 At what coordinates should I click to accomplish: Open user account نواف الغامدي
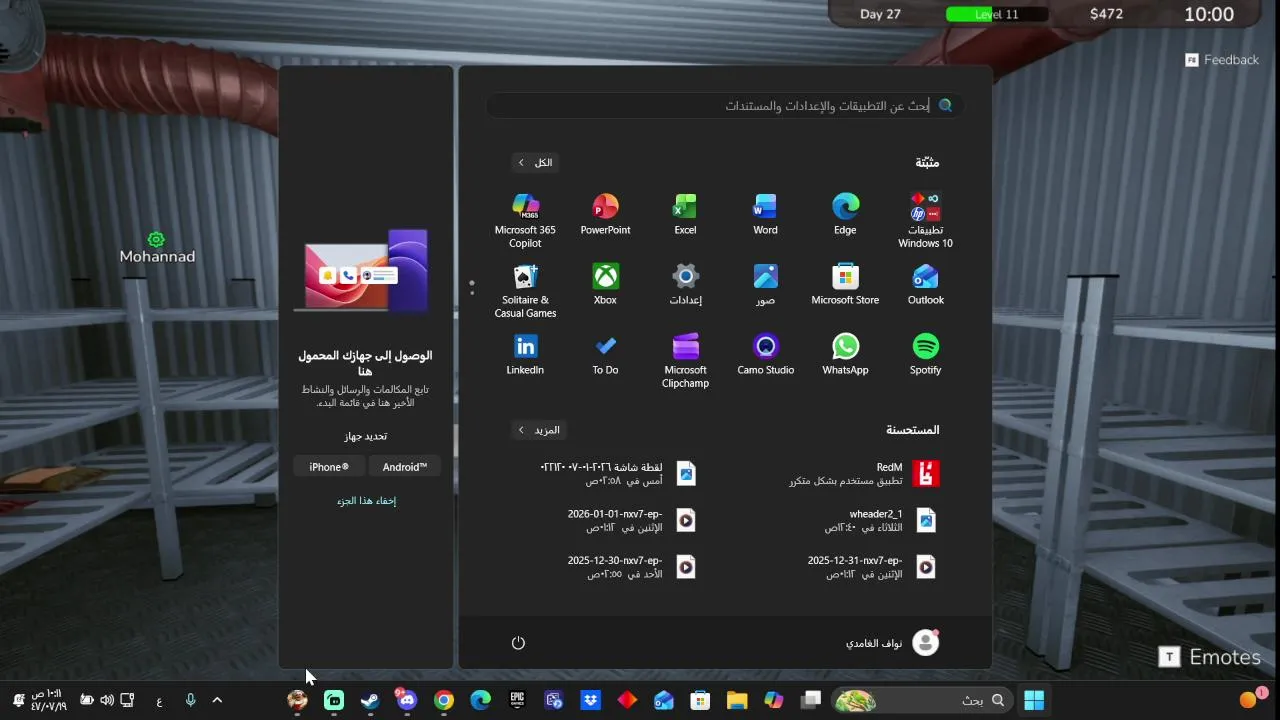pyautogui.click(x=892, y=643)
